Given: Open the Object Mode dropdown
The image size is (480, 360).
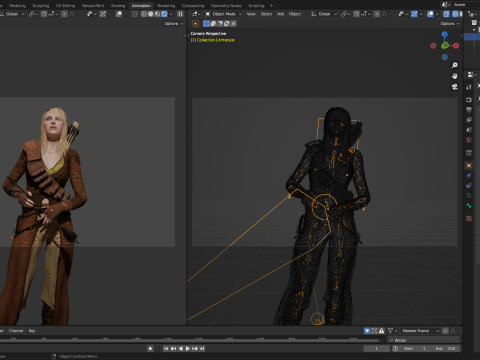Looking at the screenshot, I should click(x=223, y=14).
